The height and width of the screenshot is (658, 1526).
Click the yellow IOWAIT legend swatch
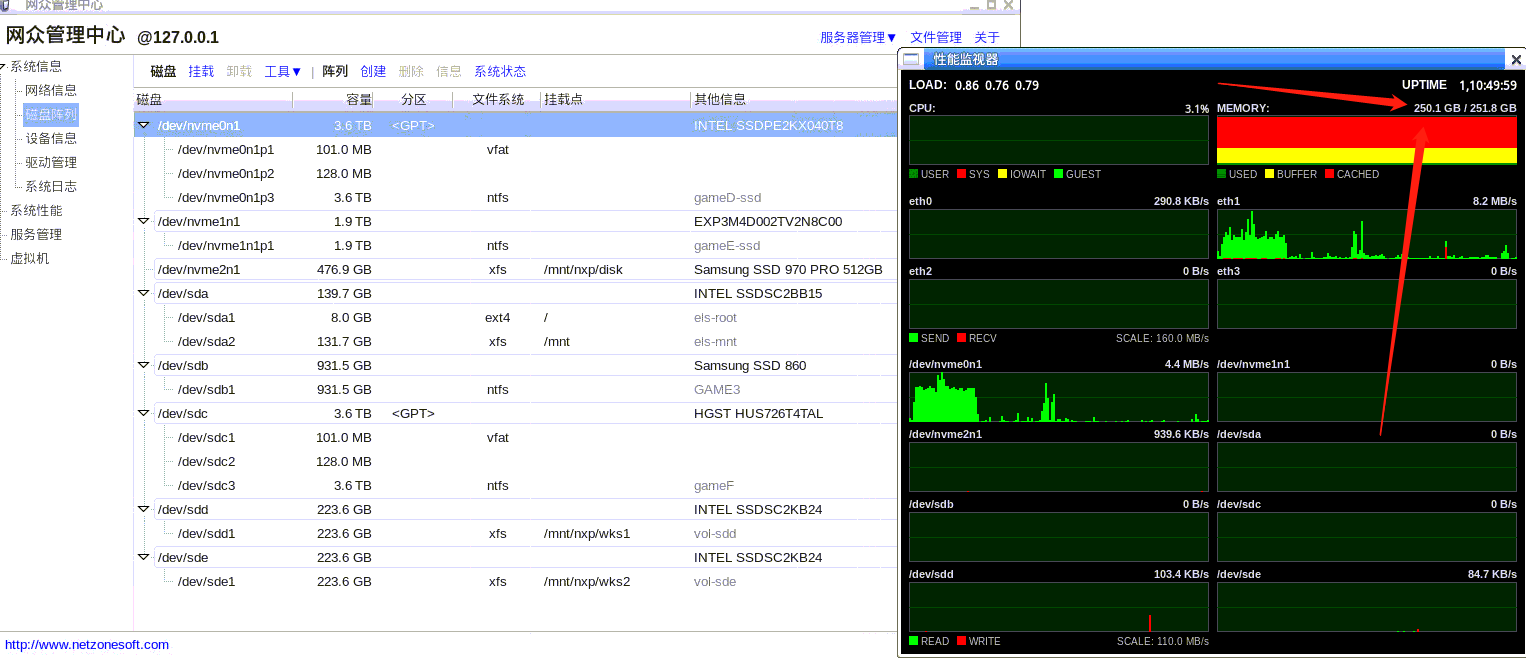(x=1002, y=174)
